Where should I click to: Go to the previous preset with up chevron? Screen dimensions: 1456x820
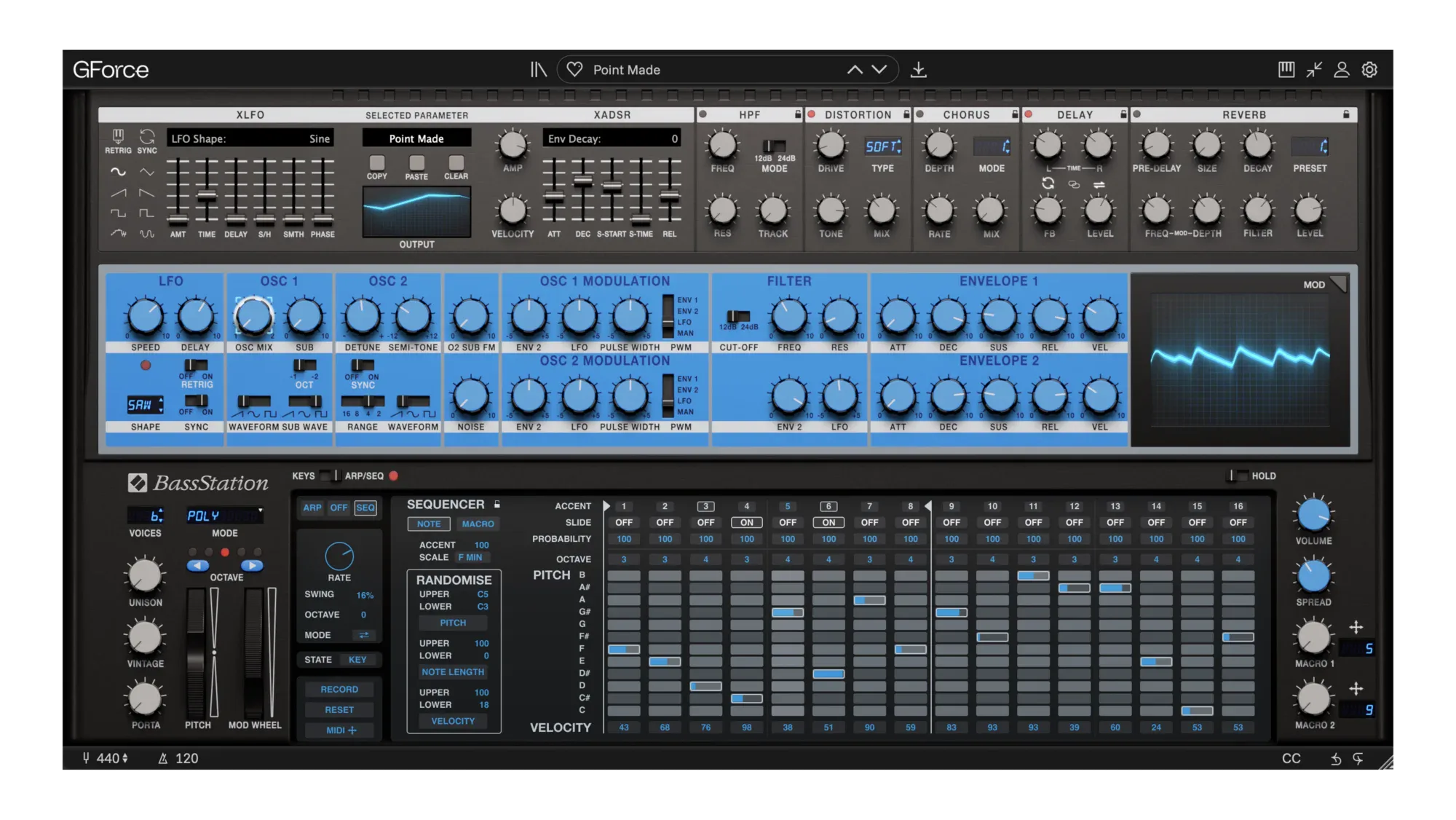(x=855, y=69)
